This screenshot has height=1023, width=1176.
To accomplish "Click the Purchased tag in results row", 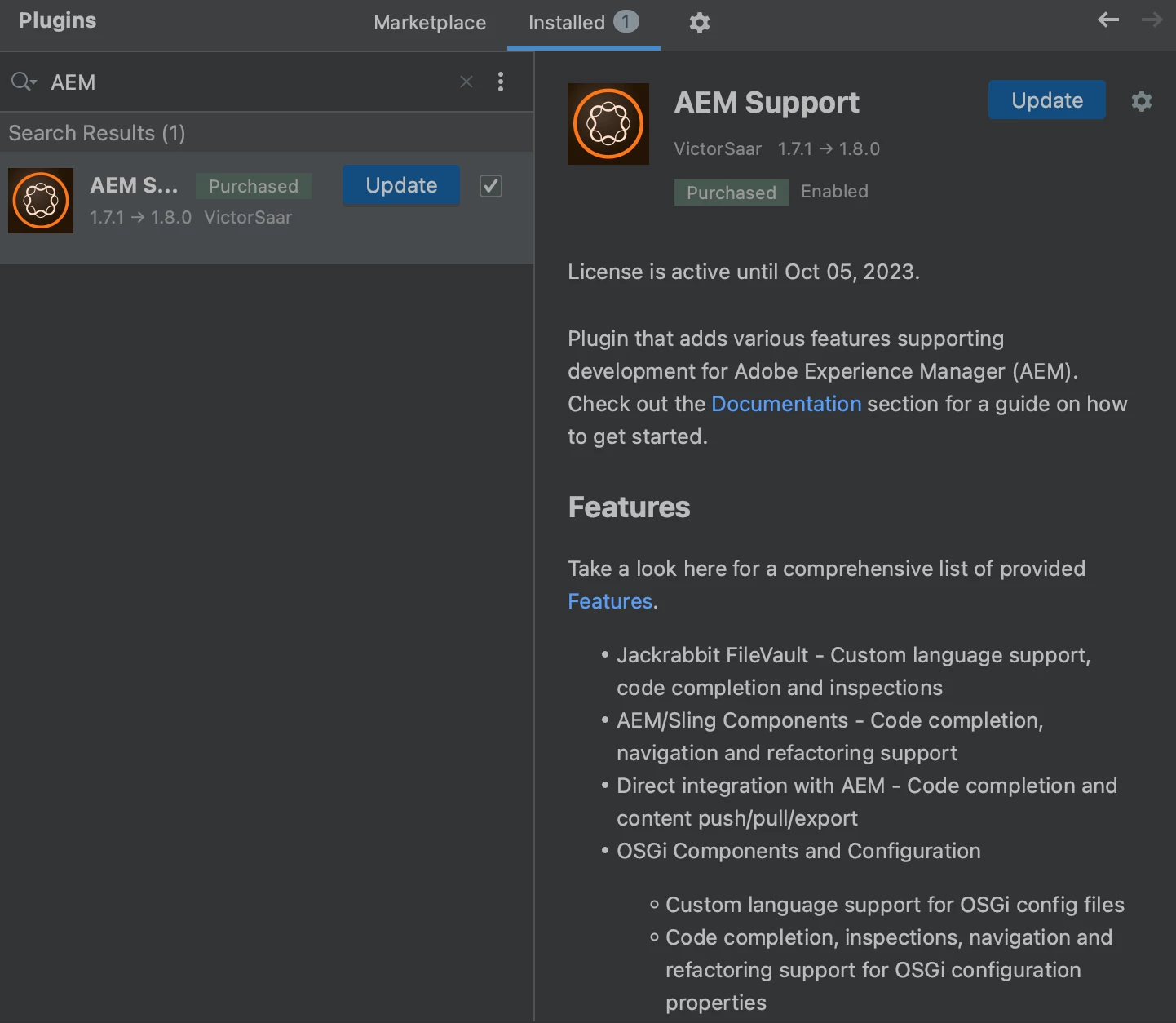I will coord(254,186).
